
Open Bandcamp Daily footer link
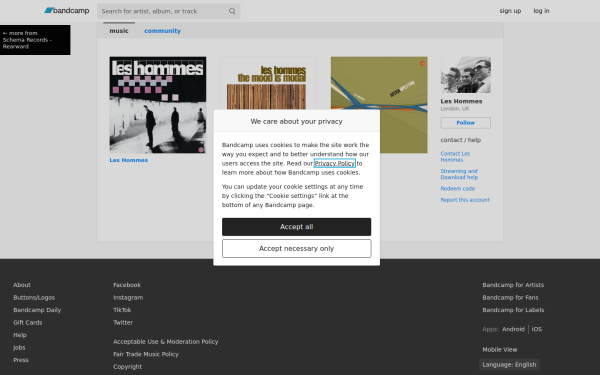coord(37,310)
